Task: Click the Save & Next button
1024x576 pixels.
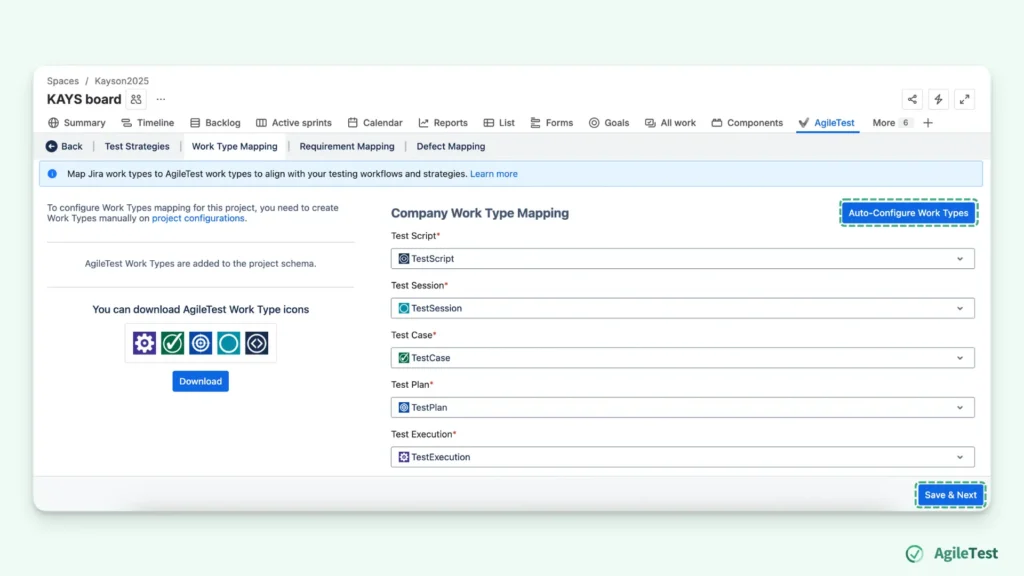Action: click(950, 495)
